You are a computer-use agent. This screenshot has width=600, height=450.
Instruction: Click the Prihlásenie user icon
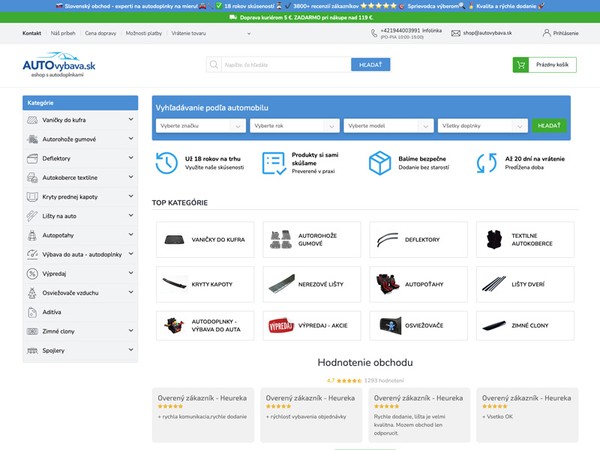tap(547, 33)
